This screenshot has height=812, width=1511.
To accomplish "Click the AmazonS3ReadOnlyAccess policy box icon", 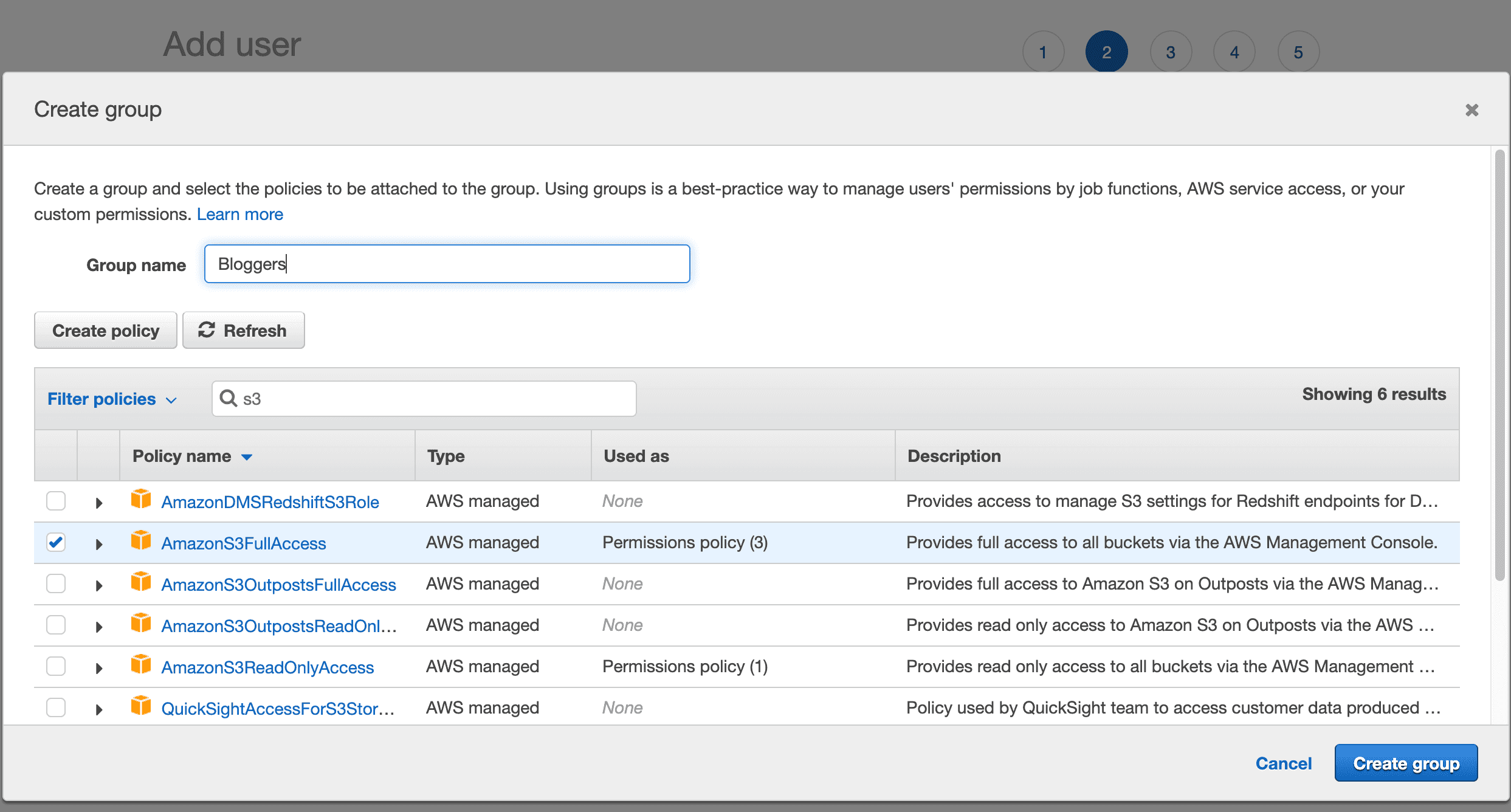I will tap(141, 665).
